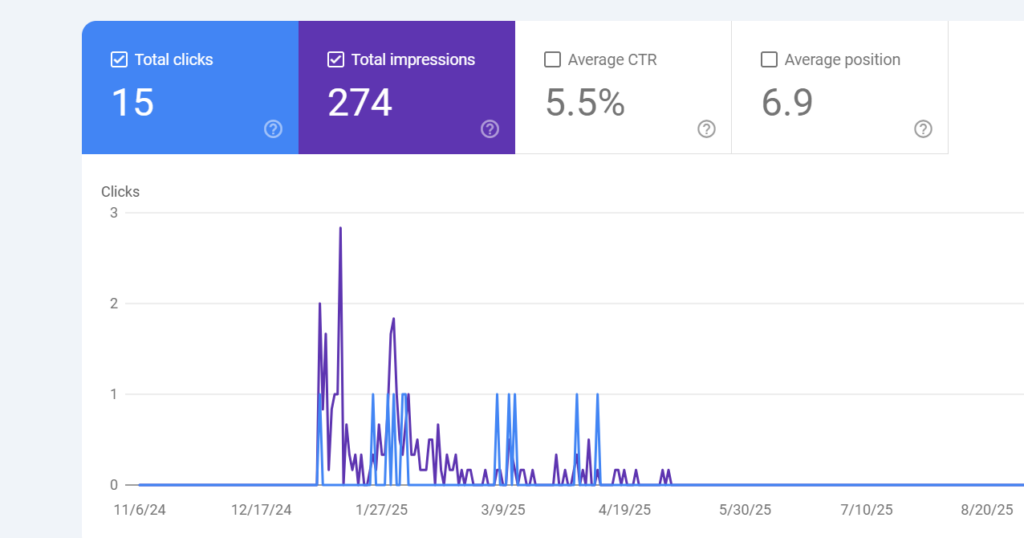Click the 8/20/25 date on the axis
This screenshot has width=1024, height=538.
click(x=987, y=510)
